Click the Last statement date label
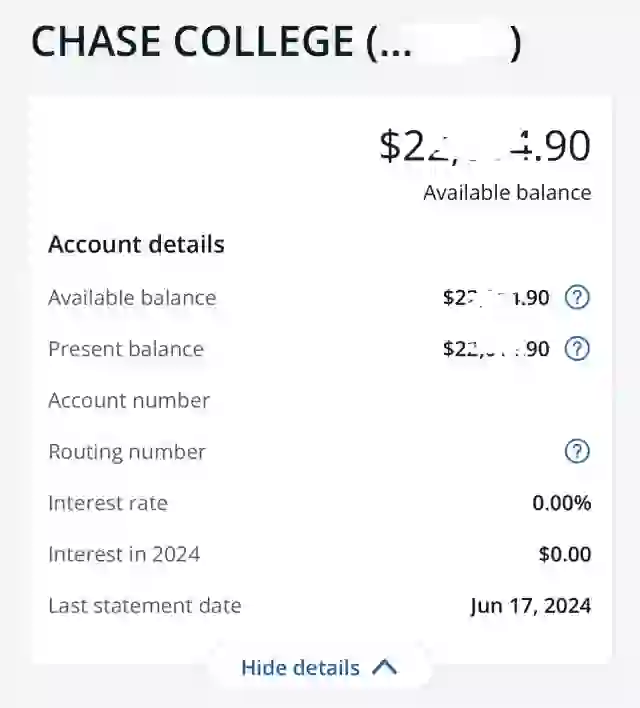Viewport: 640px width, 708px height. tap(145, 606)
